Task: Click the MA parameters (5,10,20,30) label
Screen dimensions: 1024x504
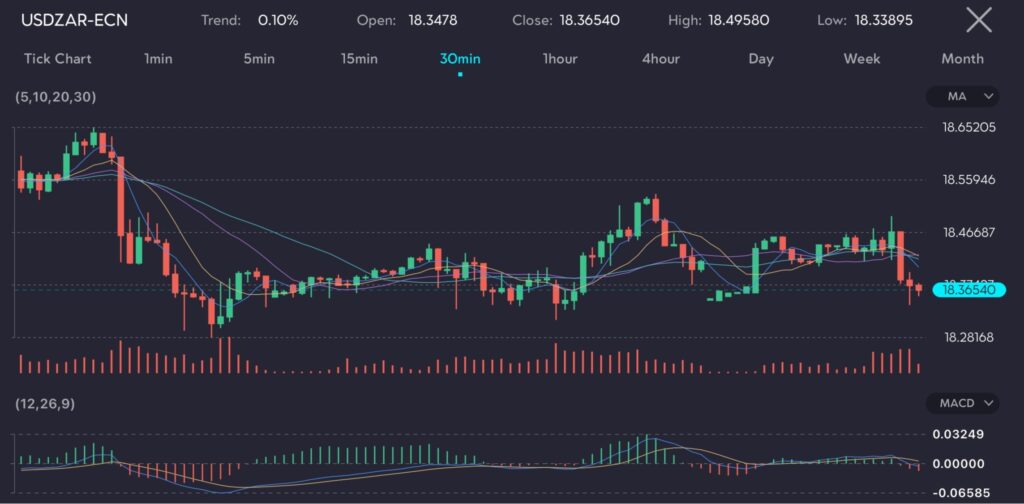Action: (56, 97)
